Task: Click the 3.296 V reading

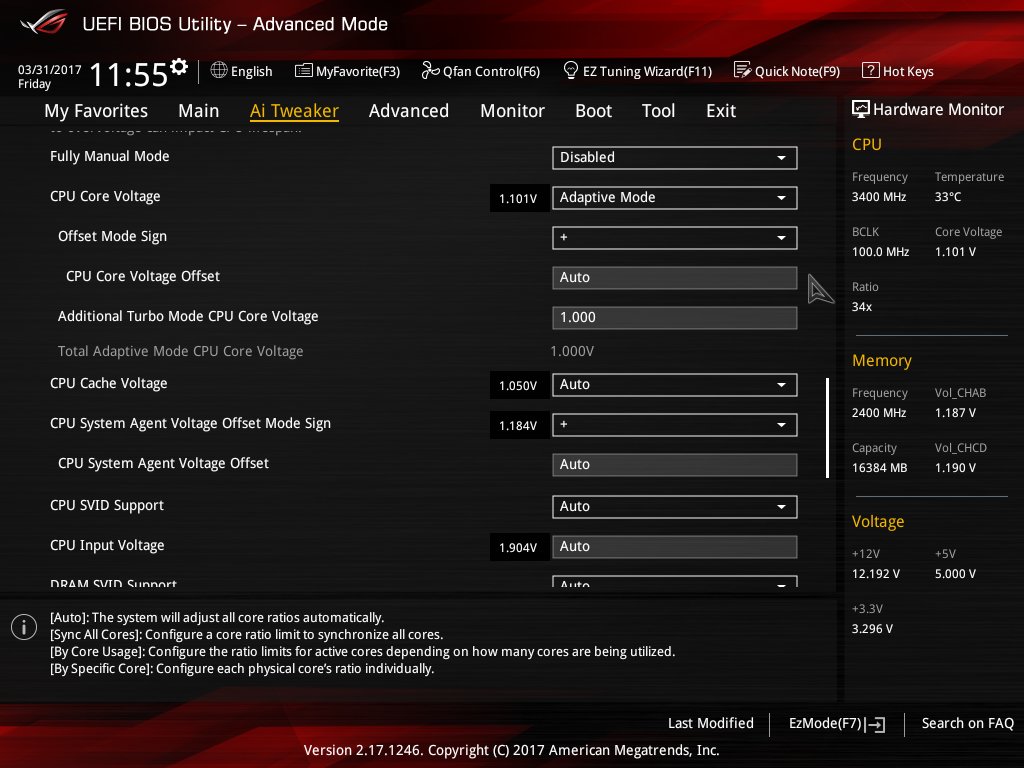Action: pos(872,628)
